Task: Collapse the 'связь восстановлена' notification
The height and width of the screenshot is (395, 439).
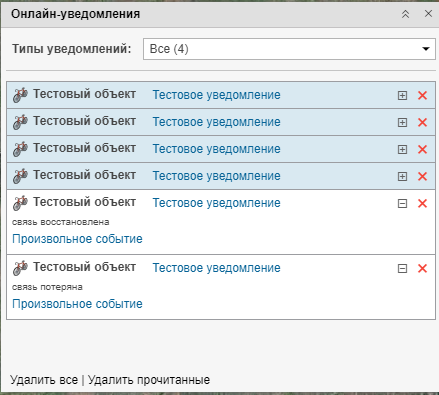Action: [x=402, y=204]
